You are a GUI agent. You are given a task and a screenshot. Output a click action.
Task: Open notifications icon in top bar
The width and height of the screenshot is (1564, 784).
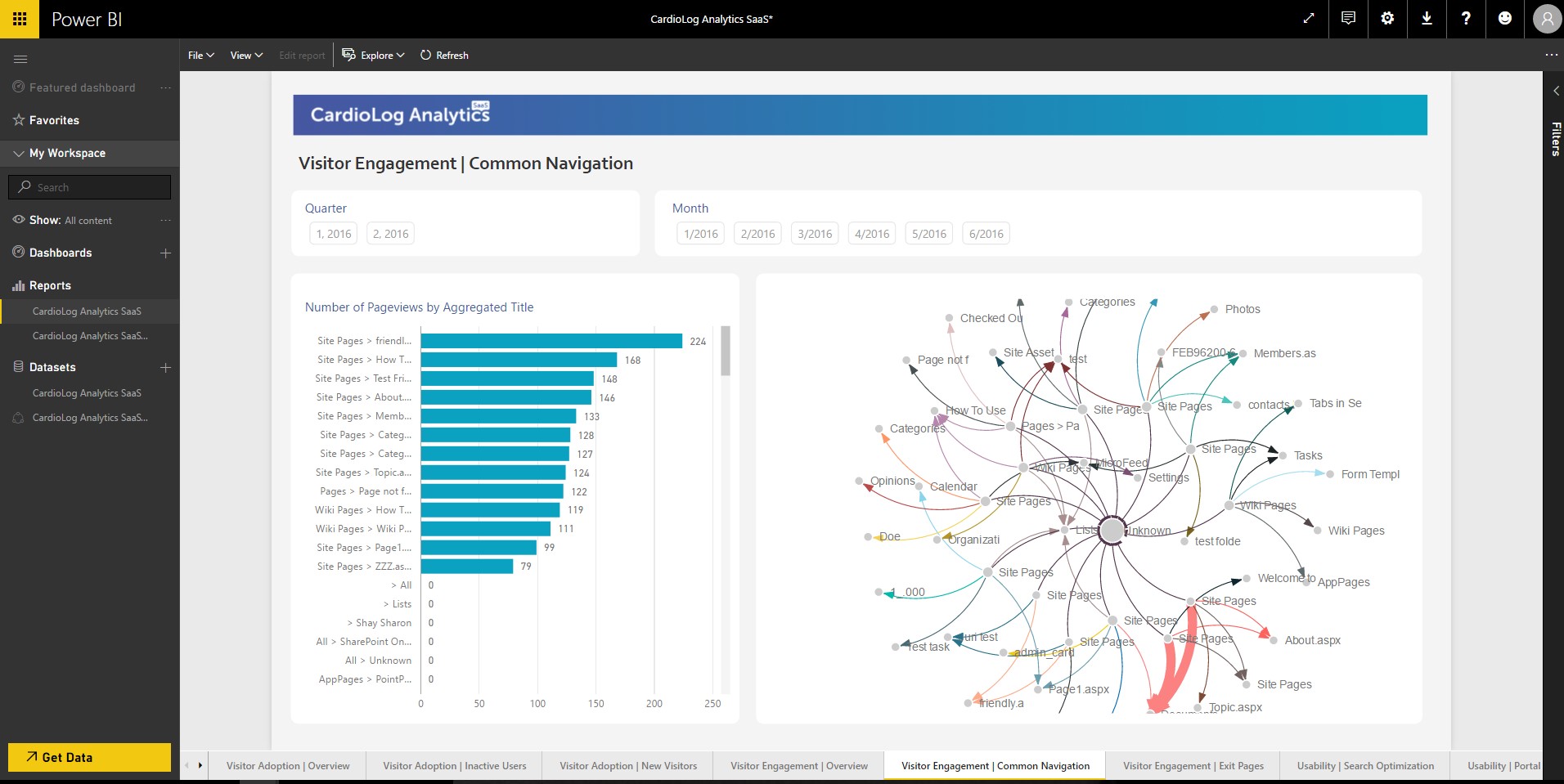click(x=1348, y=18)
